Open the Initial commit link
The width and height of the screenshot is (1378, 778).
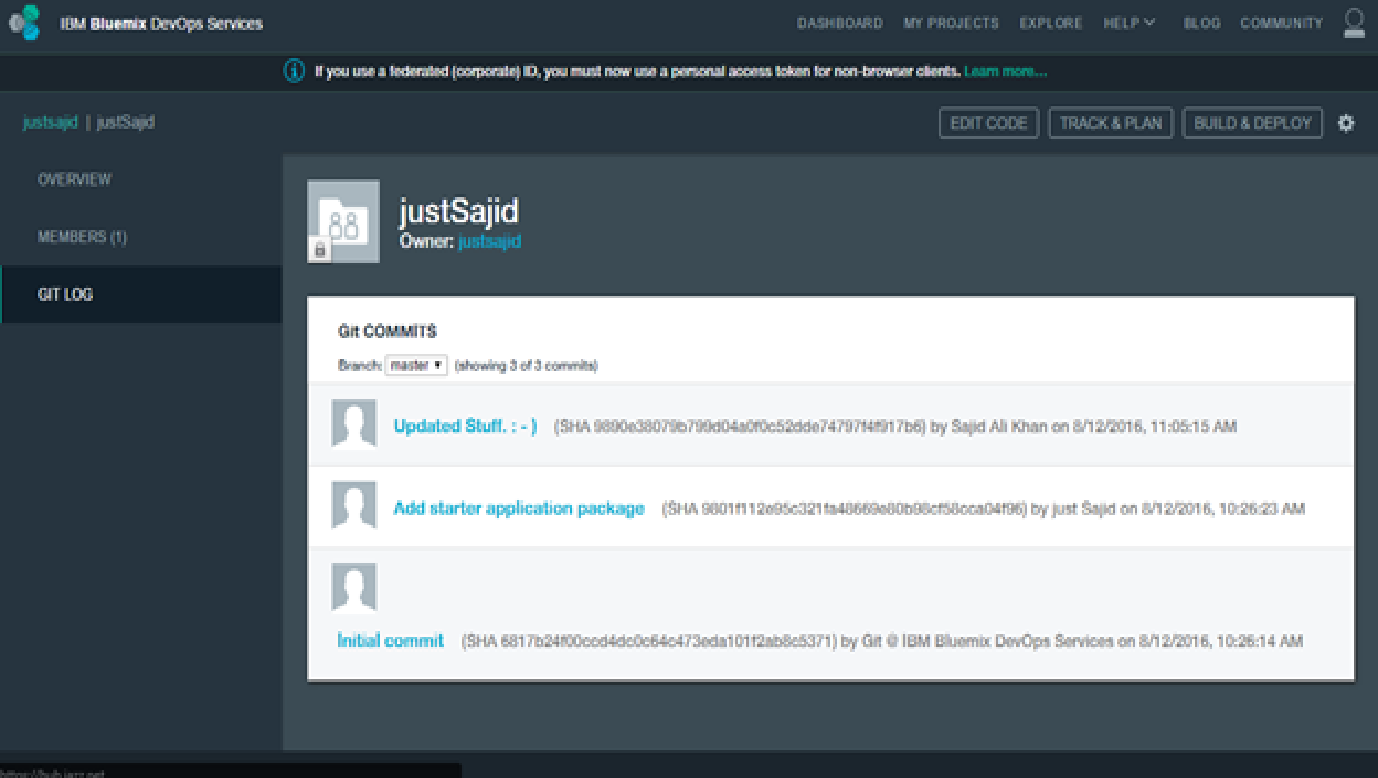click(390, 641)
